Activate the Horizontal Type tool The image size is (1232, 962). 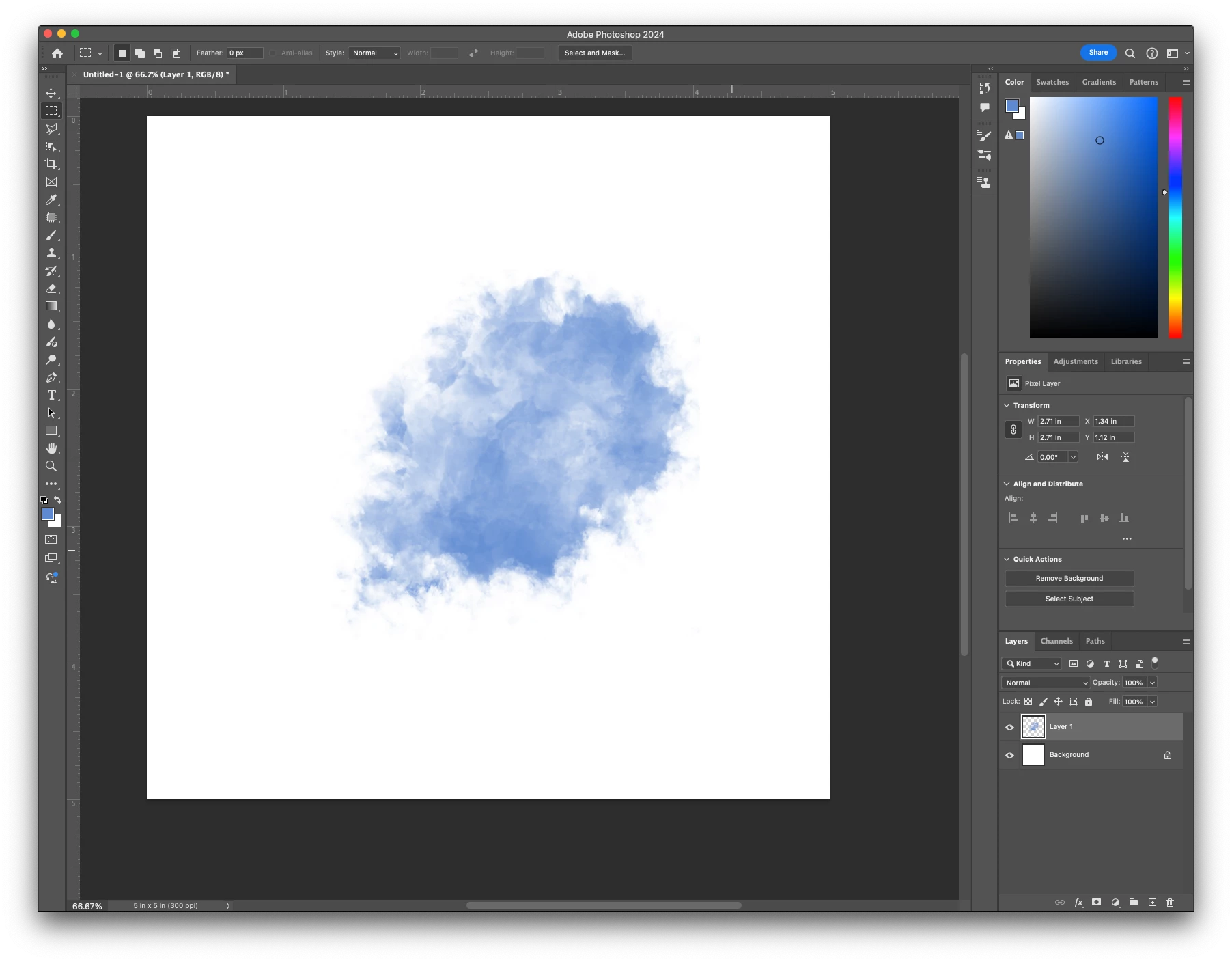(x=51, y=396)
